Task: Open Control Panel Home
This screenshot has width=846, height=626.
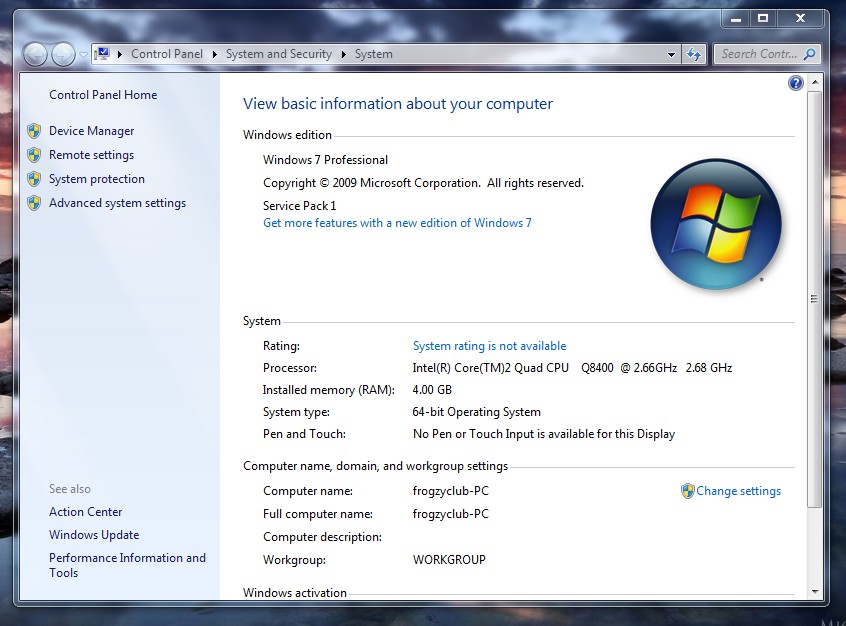Action: point(103,95)
